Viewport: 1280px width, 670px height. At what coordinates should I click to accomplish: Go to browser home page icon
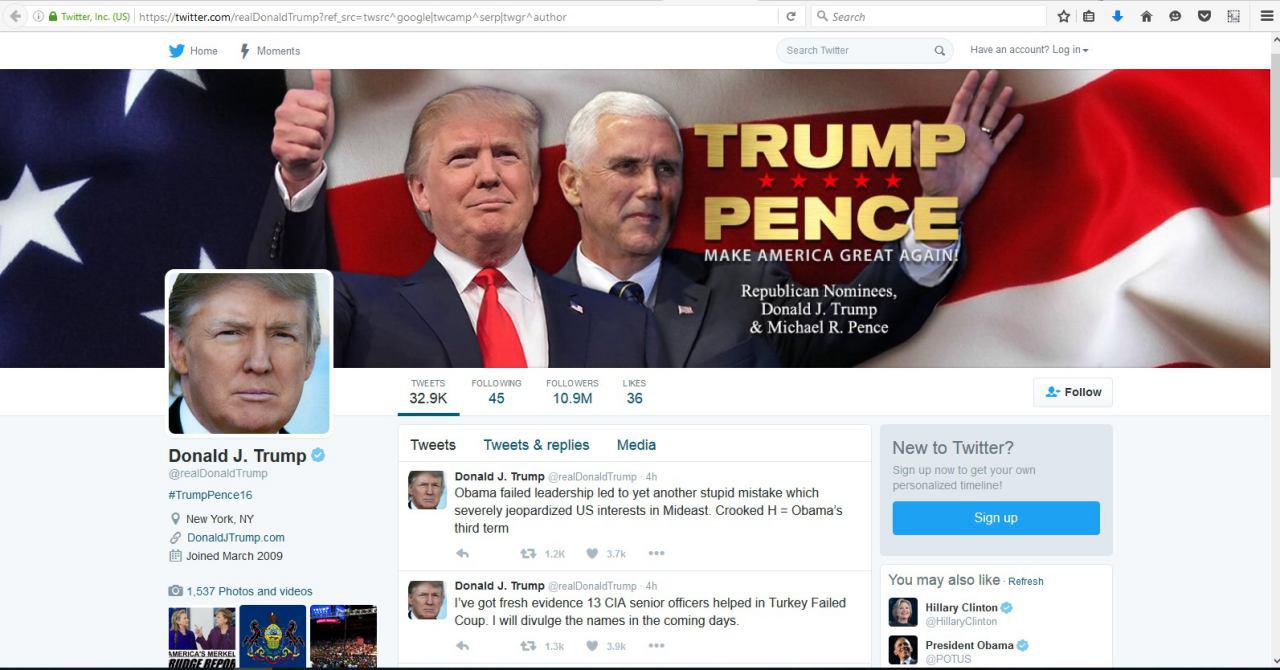[1146, 16]
